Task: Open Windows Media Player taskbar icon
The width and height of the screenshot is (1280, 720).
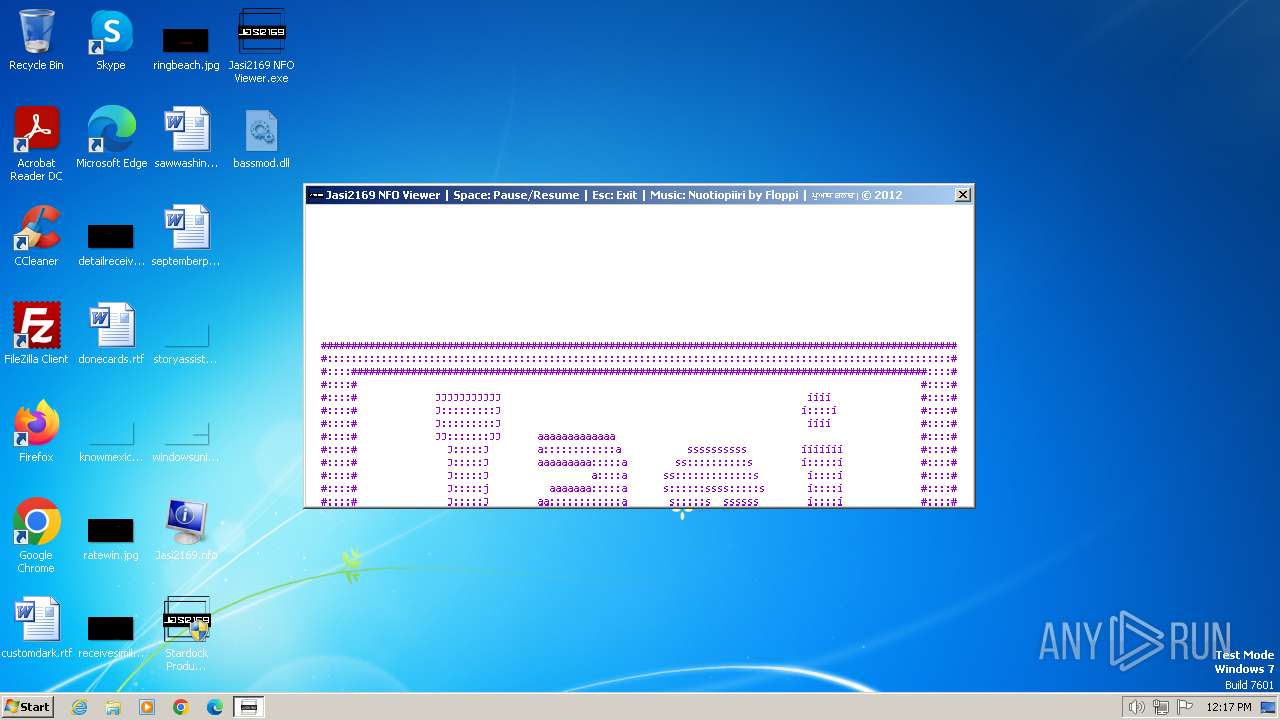Action: tap(147, 707)
